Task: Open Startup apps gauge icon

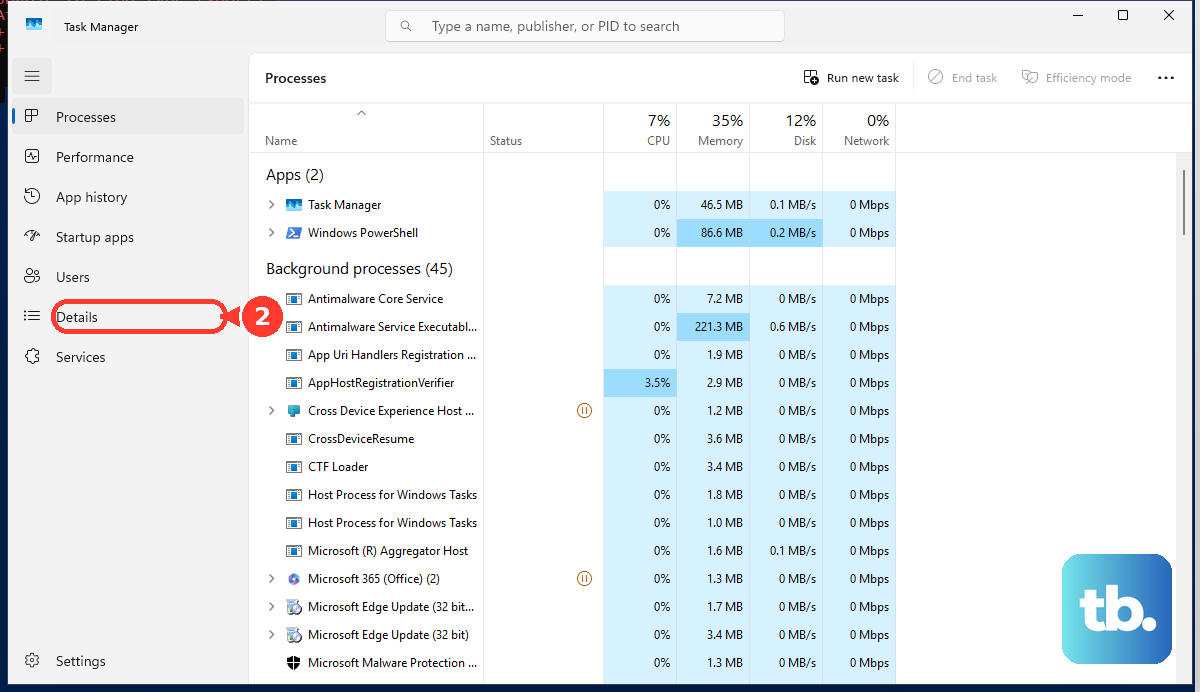Action: tap(32, 237)
